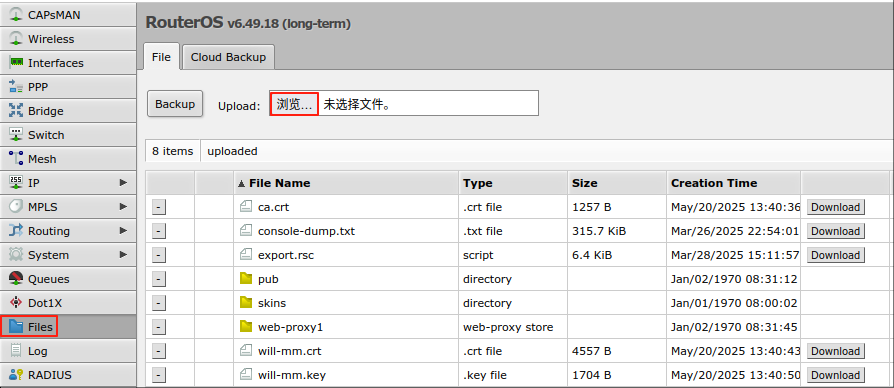Click the 浏览... browse button
Screen dimensions: 894x388
(x=294, y=104)
